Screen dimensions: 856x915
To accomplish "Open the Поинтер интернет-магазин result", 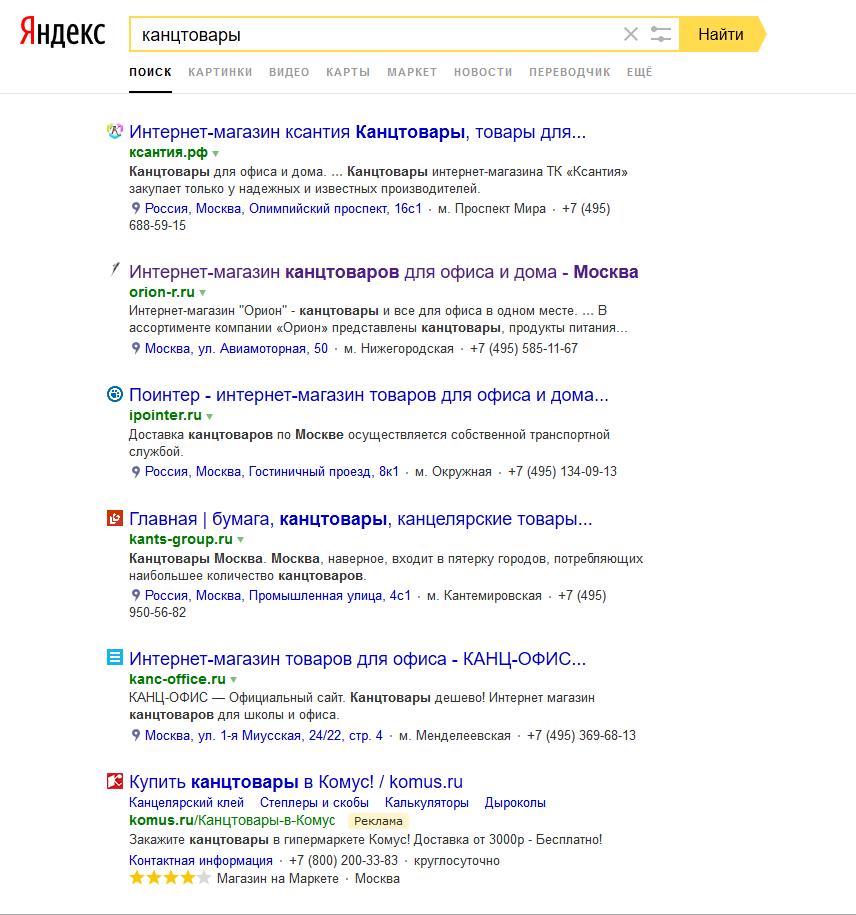I will pos(369,395).
